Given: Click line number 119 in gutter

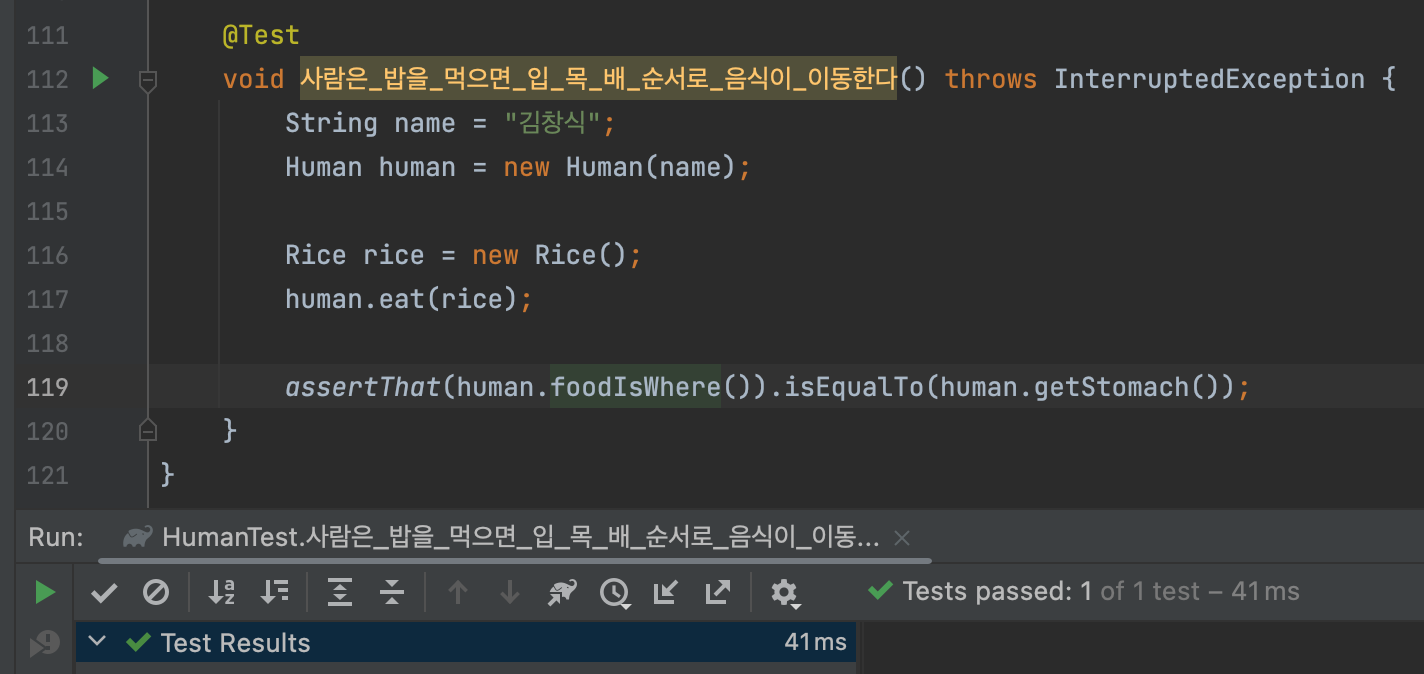Looking at the screenshot, I should tap(47, 387).
